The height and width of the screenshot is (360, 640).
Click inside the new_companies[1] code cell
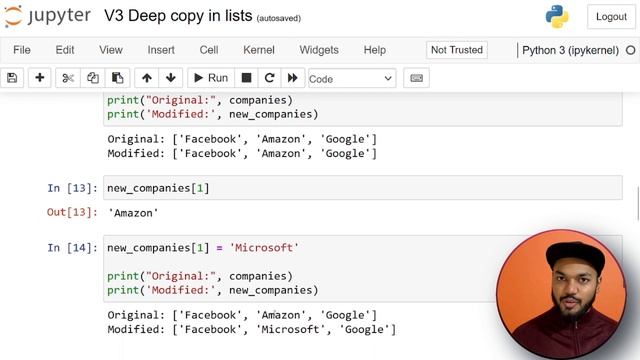tap(362, 188)
